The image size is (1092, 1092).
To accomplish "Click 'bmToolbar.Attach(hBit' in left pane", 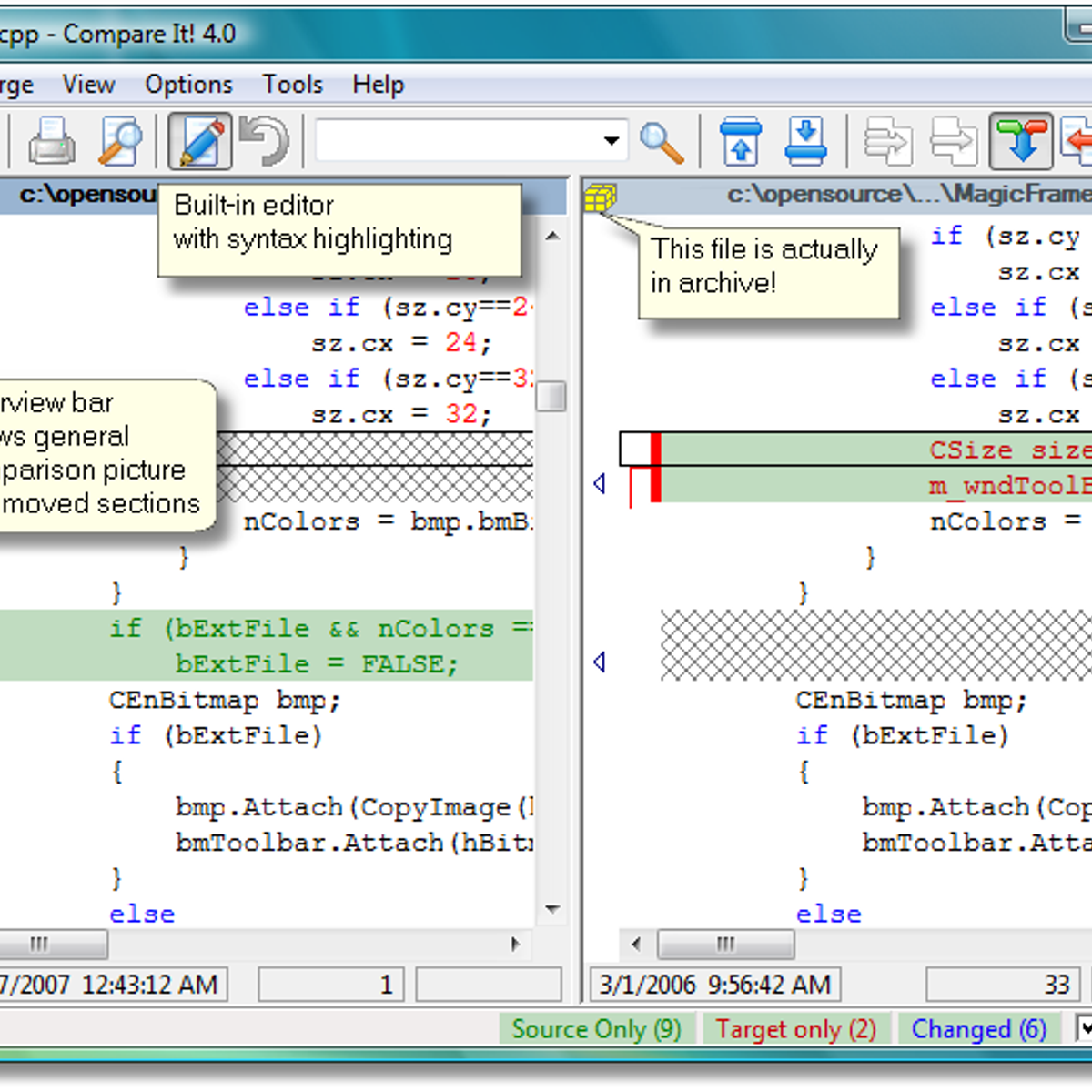I will pyautogui.click(x=354, y=843).
